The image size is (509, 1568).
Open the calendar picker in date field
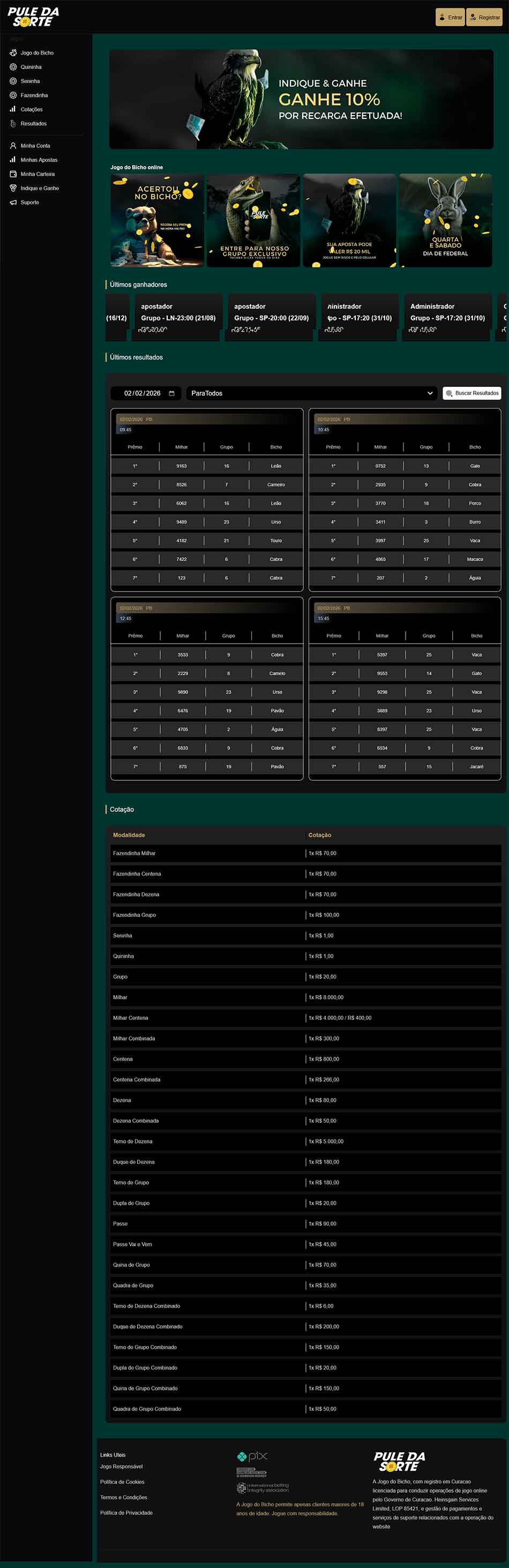[171, 393]
